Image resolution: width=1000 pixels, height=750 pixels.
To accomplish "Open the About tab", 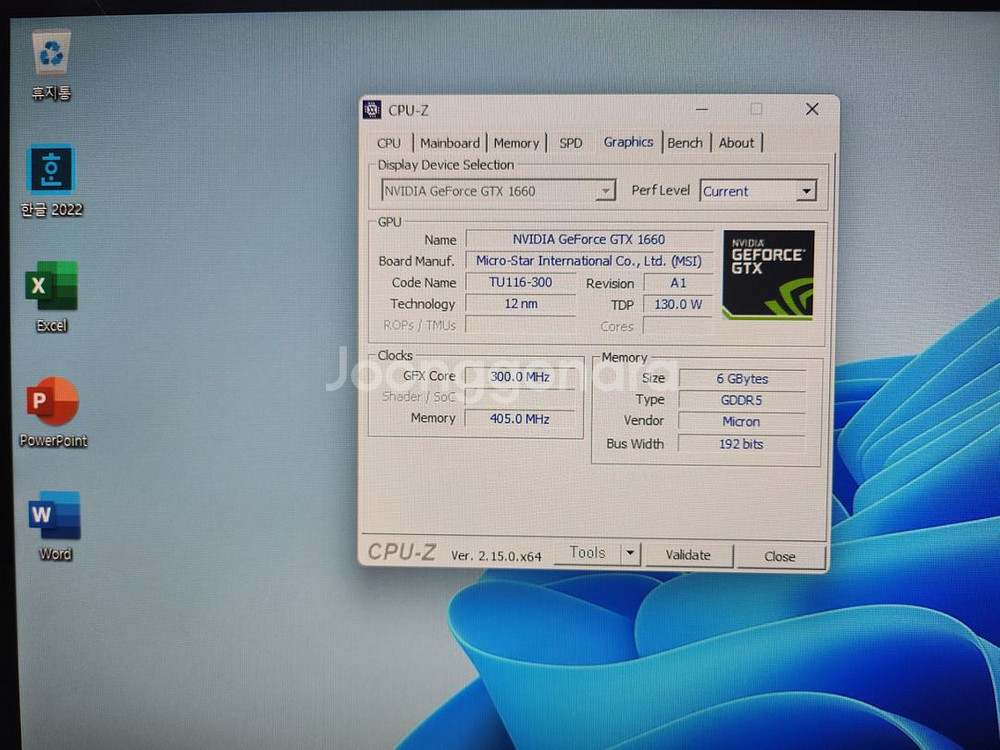I will point(737,143).
